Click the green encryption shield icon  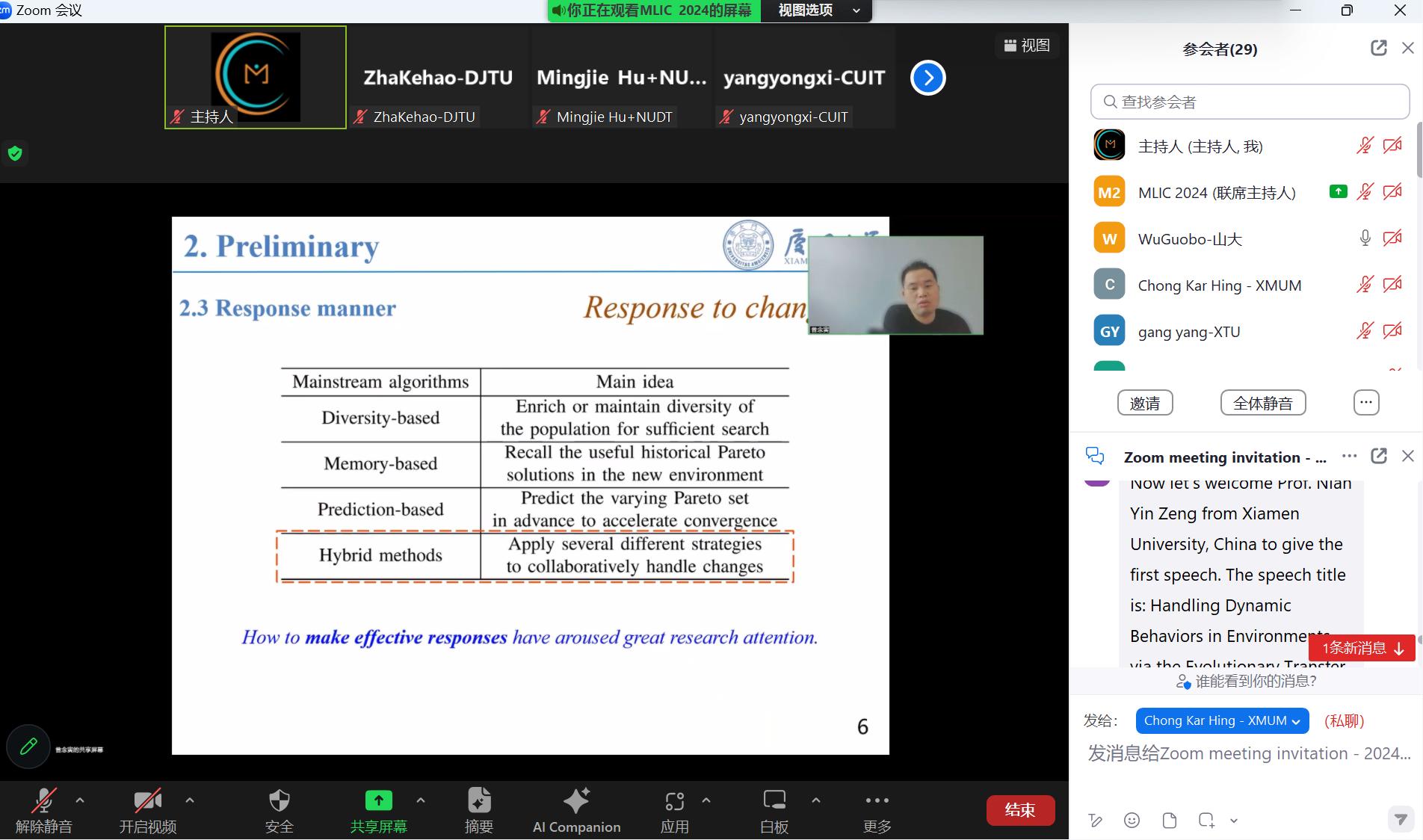click(x=15, y=154)
